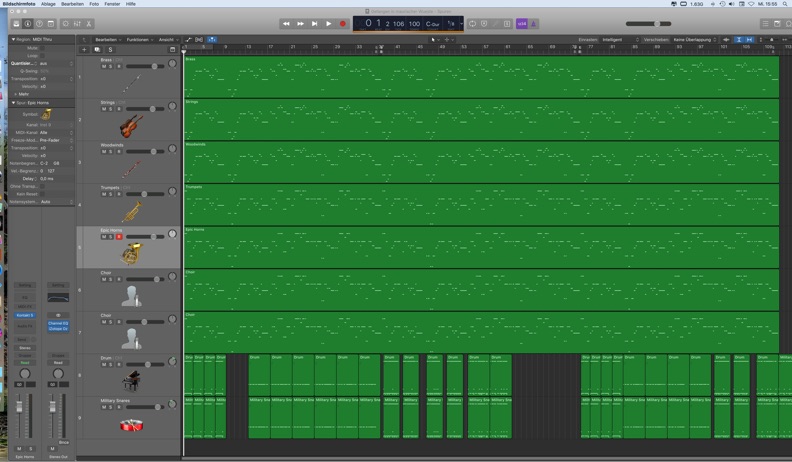
Task: Open Quick Help question mark button
Action: click(39, 24)
